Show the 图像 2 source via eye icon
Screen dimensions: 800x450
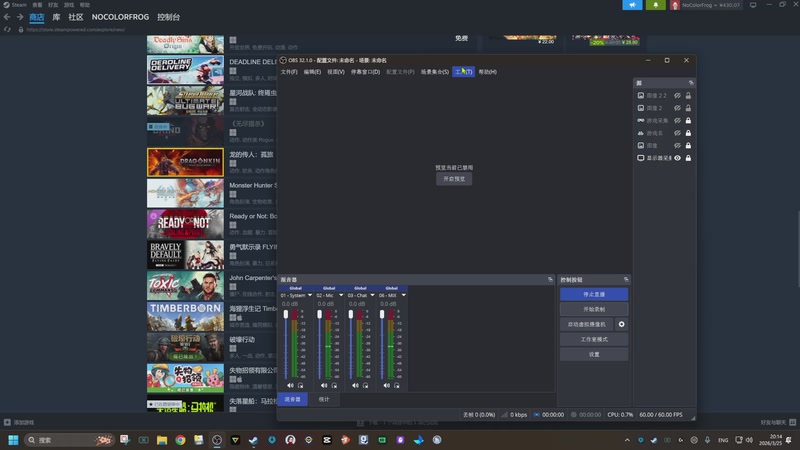click(677, 108)
